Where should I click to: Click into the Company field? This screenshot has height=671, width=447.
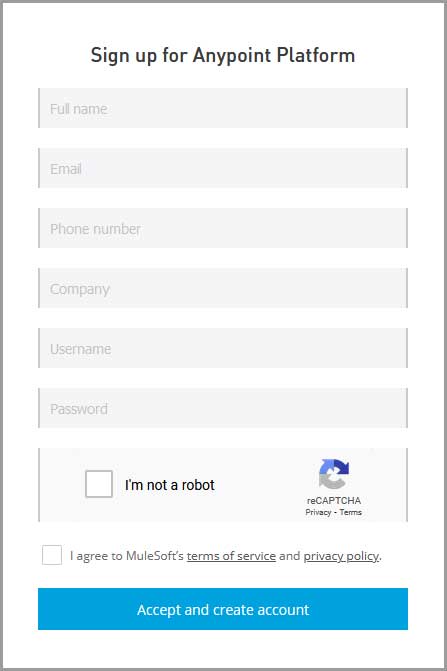click(x=223, y=288)
